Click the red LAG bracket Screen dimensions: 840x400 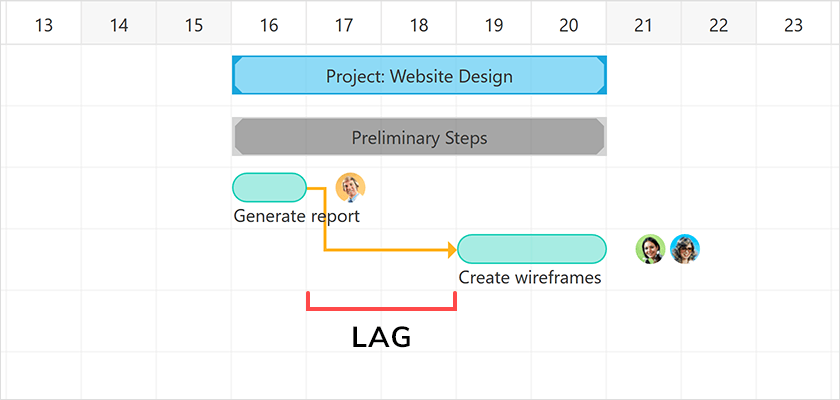(381, 301)
